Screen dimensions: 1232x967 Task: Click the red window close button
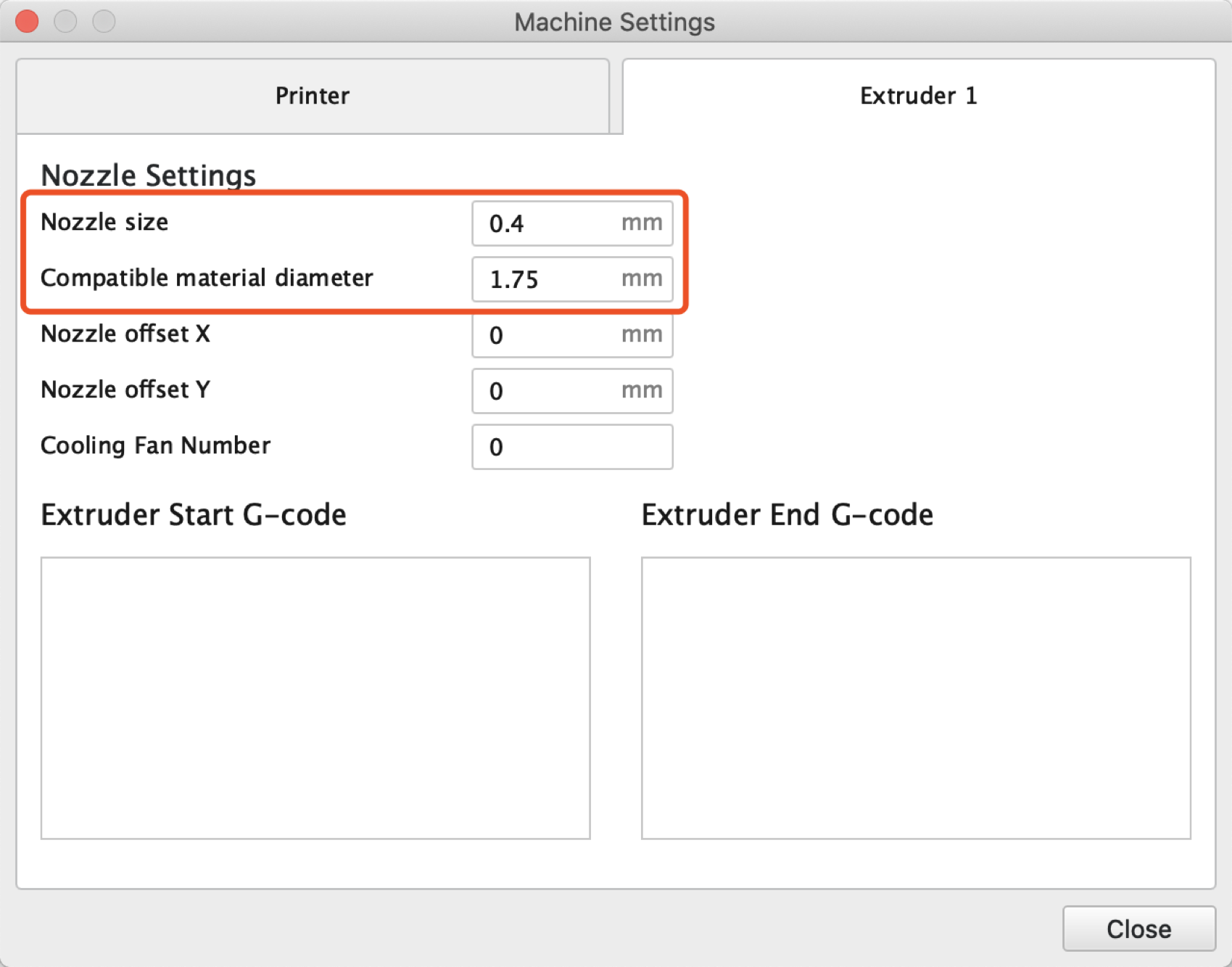27,22
